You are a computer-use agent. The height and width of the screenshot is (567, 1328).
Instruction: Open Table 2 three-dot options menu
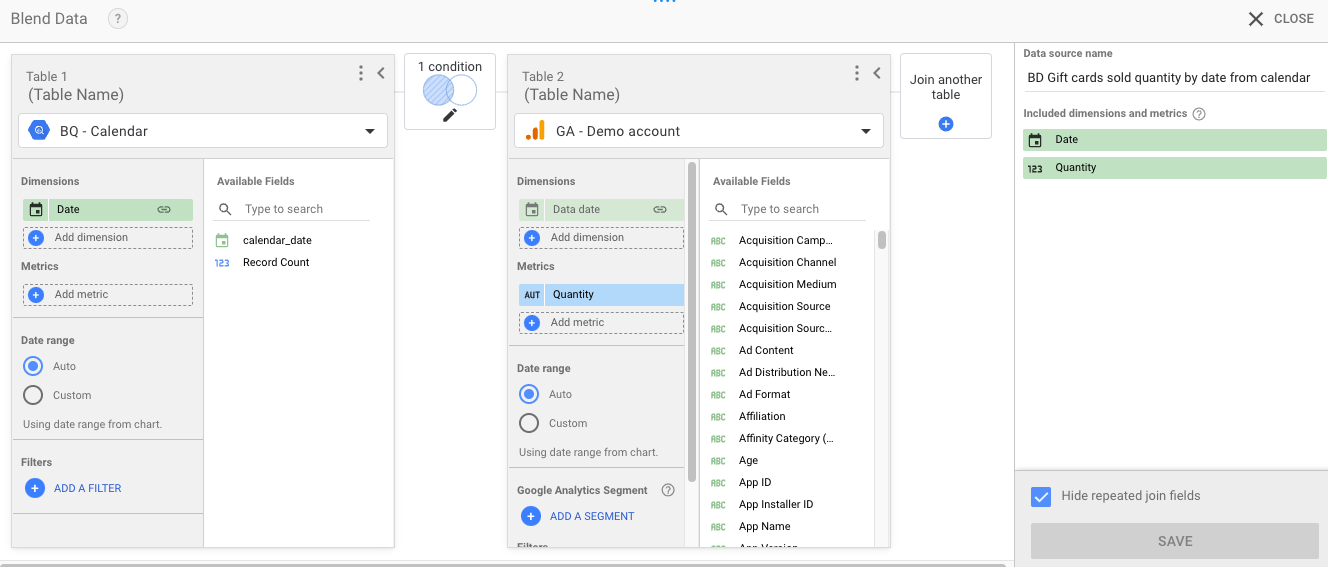coord(857,73)
